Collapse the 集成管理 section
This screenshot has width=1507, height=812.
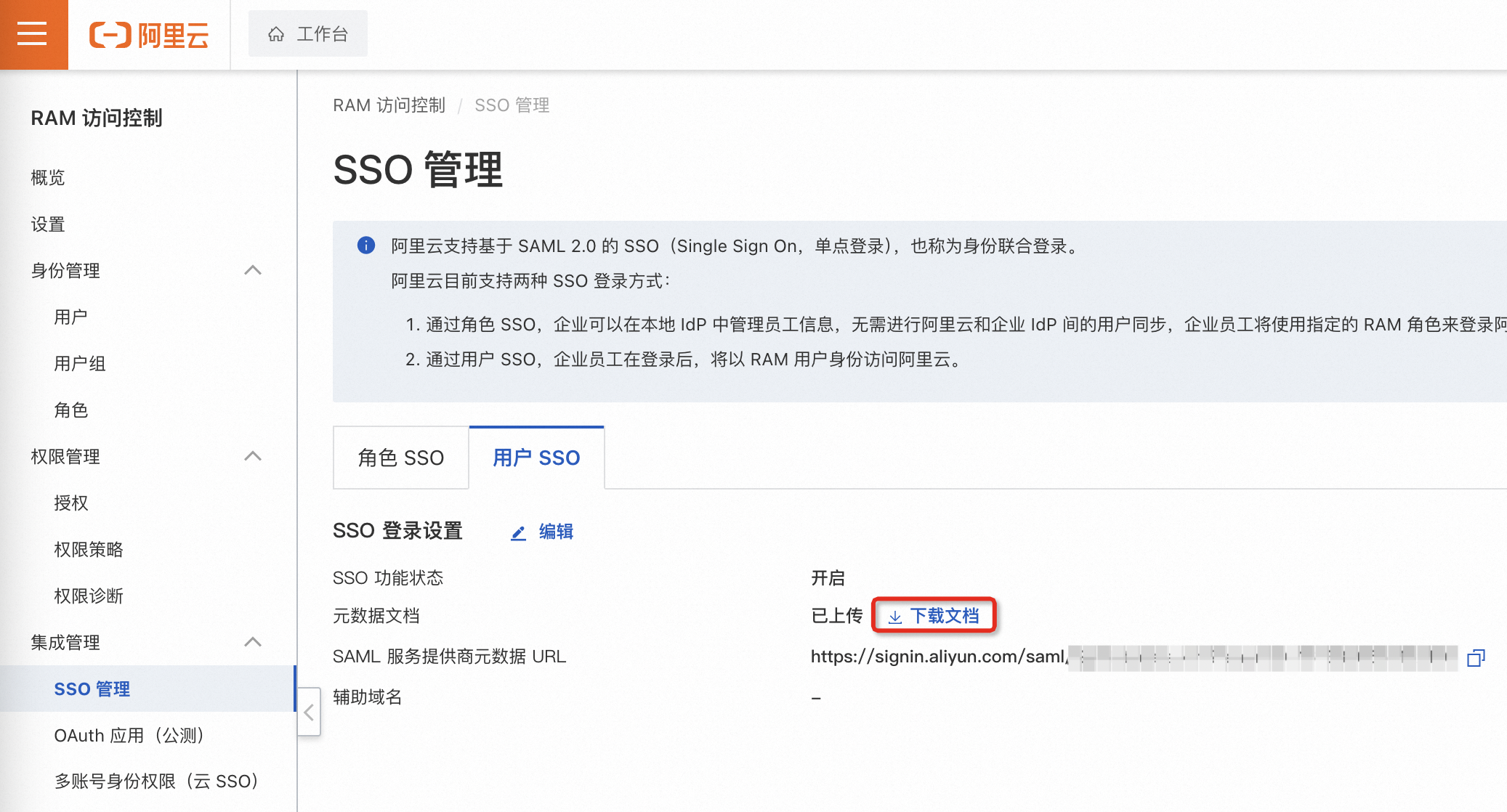coord(252,642)
